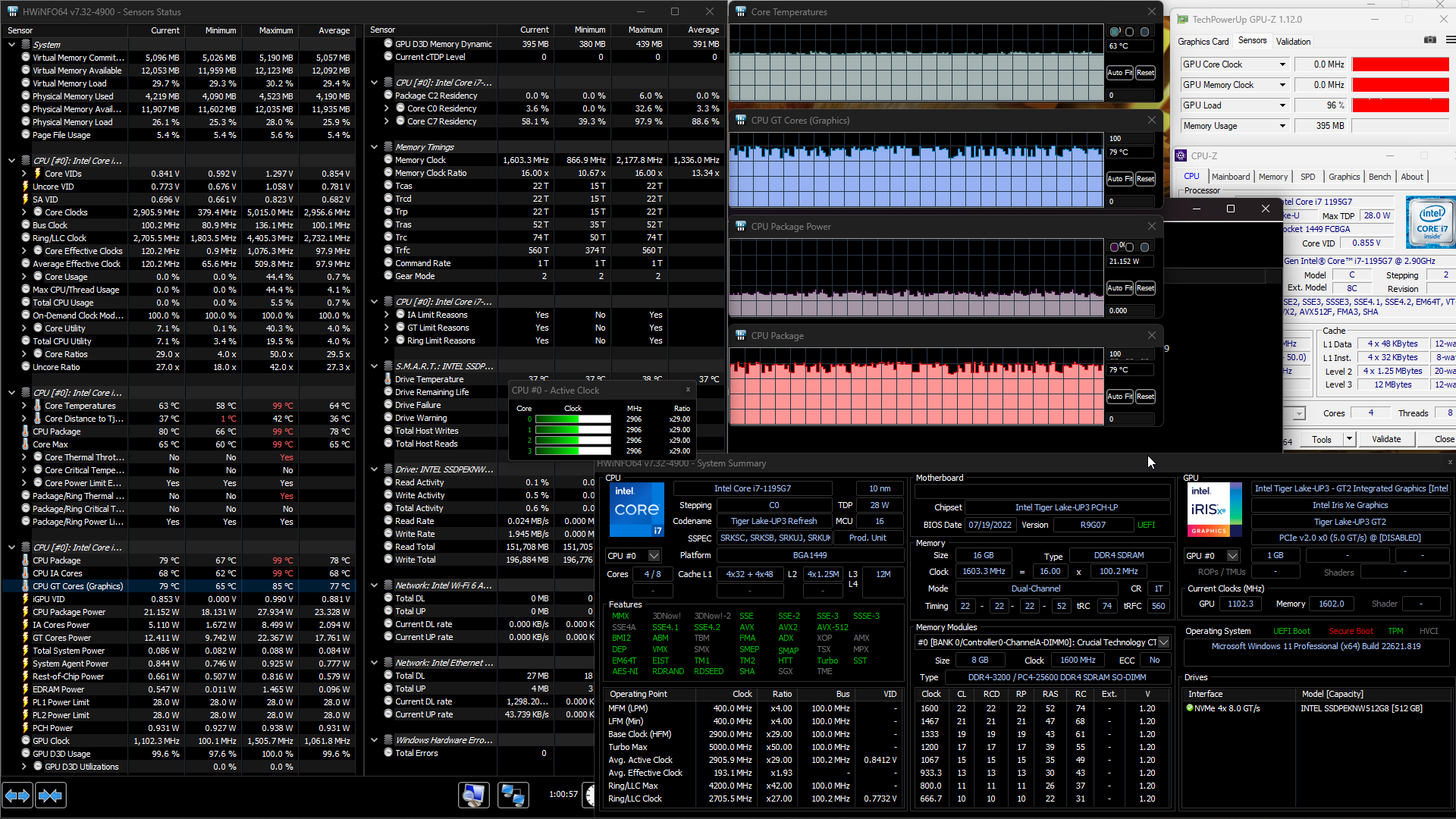
Task: Open the memory module bank dropdown
Action: 1163,642
